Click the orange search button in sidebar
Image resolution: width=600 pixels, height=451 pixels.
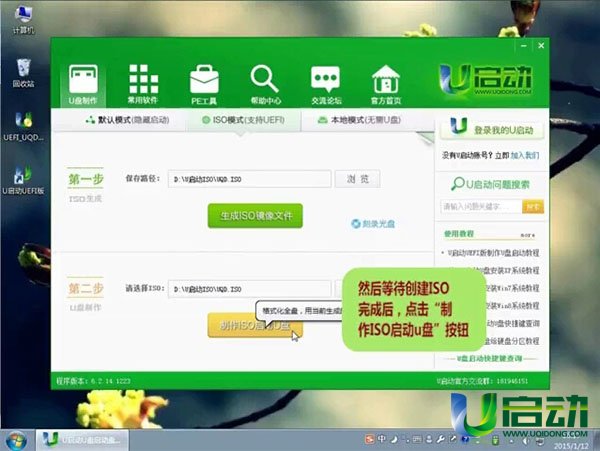(x=533, y=207)
